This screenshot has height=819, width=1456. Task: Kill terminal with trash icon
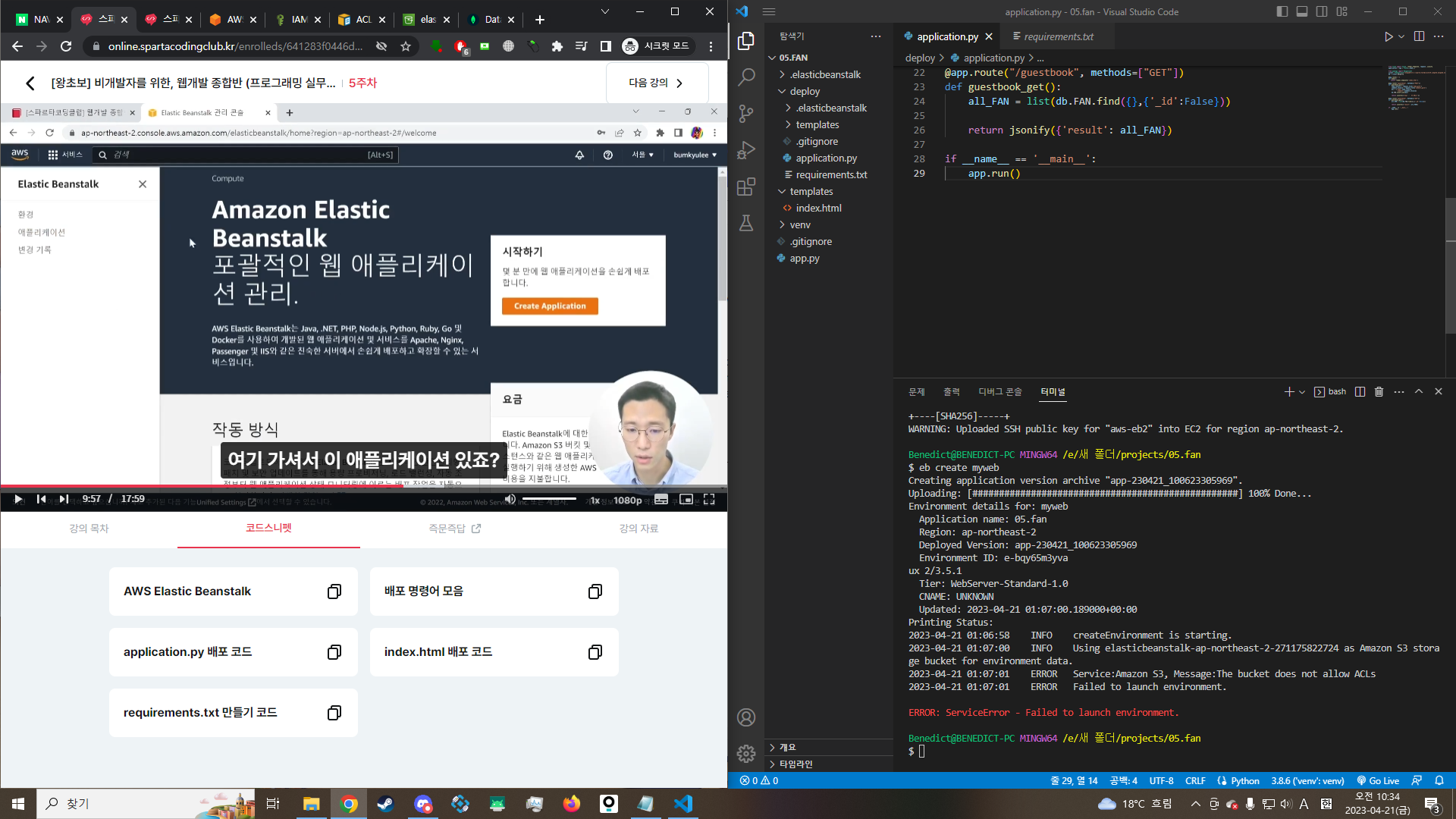(x=1379, y=392)
